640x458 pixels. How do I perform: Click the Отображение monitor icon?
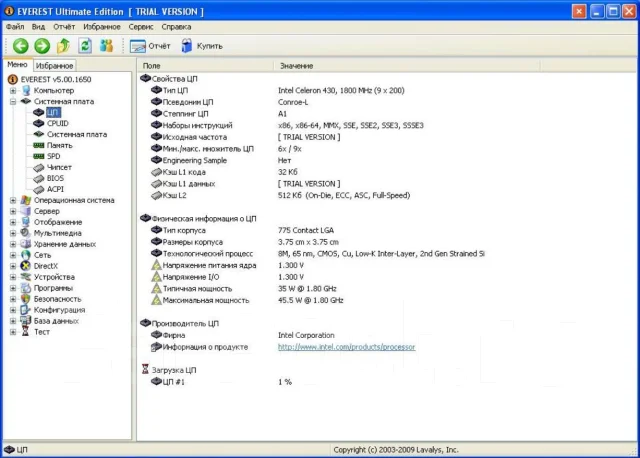coord(26,222)
